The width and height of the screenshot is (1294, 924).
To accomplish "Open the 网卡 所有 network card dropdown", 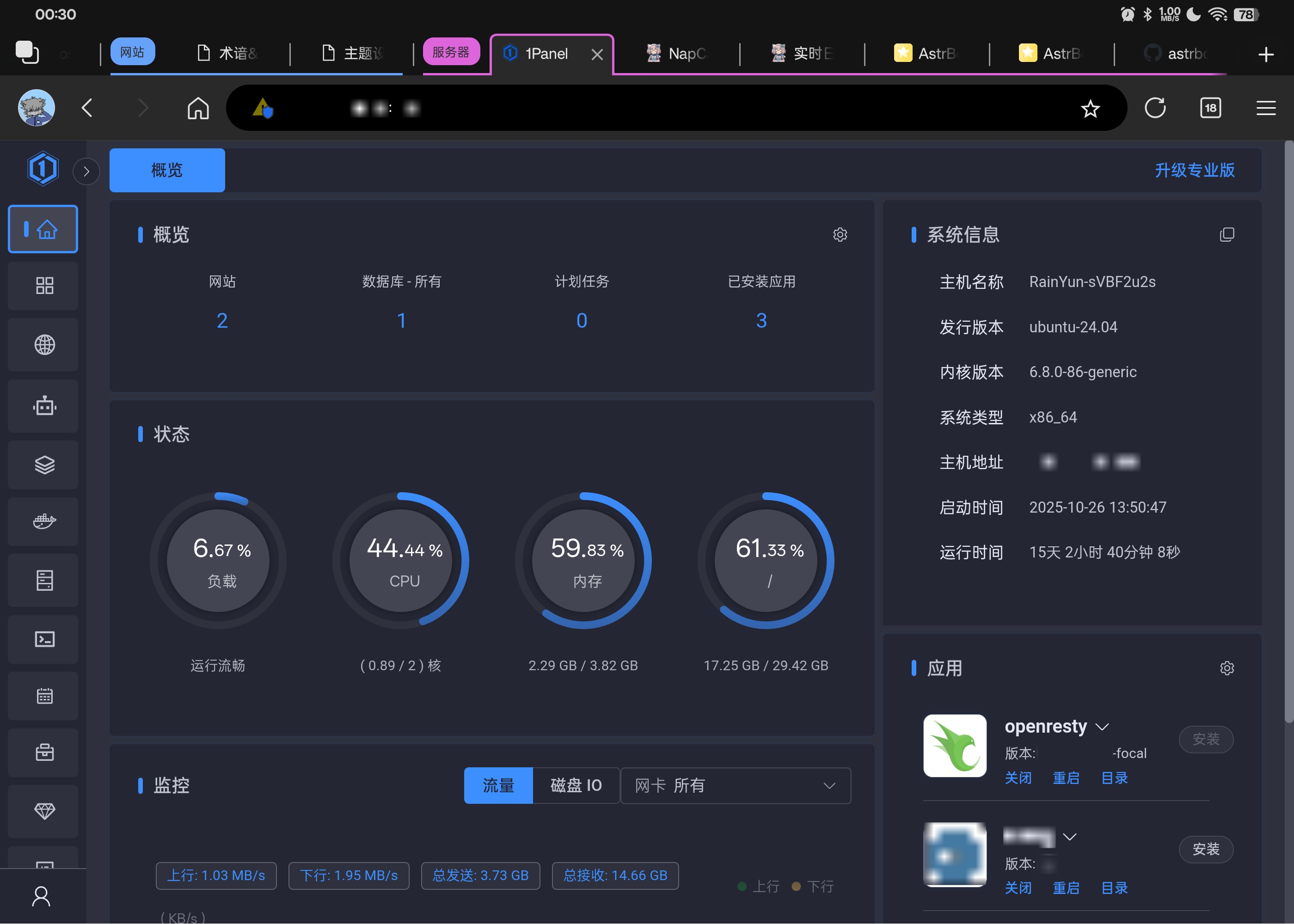I will pos(735,785).
